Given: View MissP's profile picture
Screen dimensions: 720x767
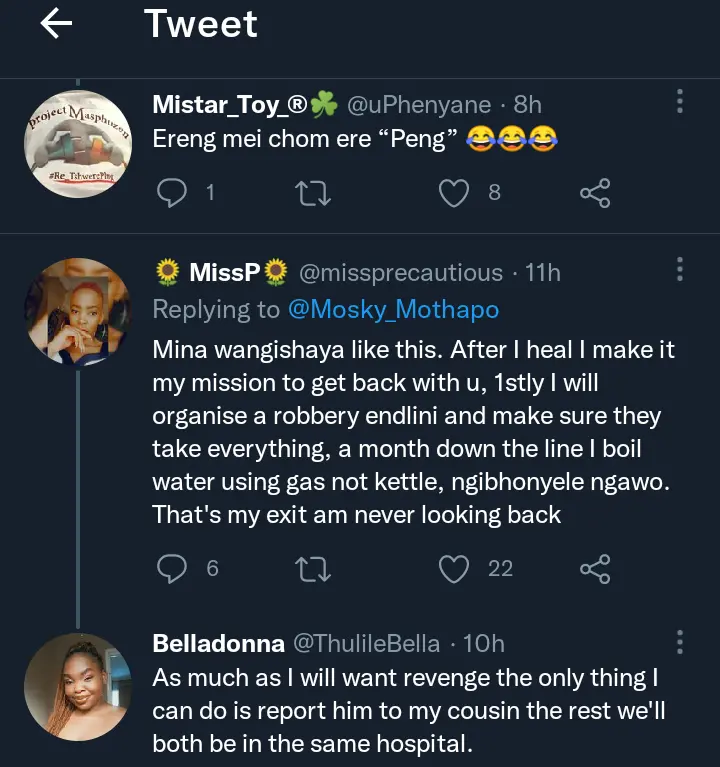Looking at the screenshot, I should tap(77, 313).
